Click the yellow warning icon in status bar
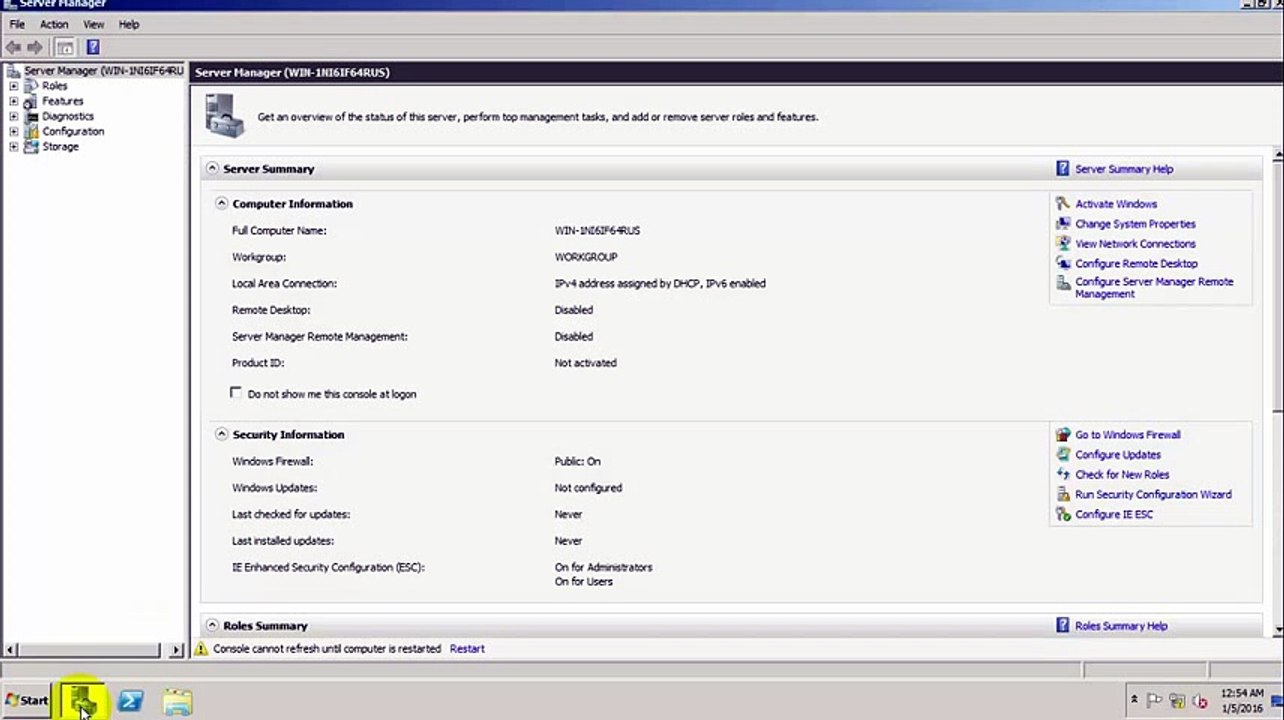1284x720 pixels. point(201,649)
